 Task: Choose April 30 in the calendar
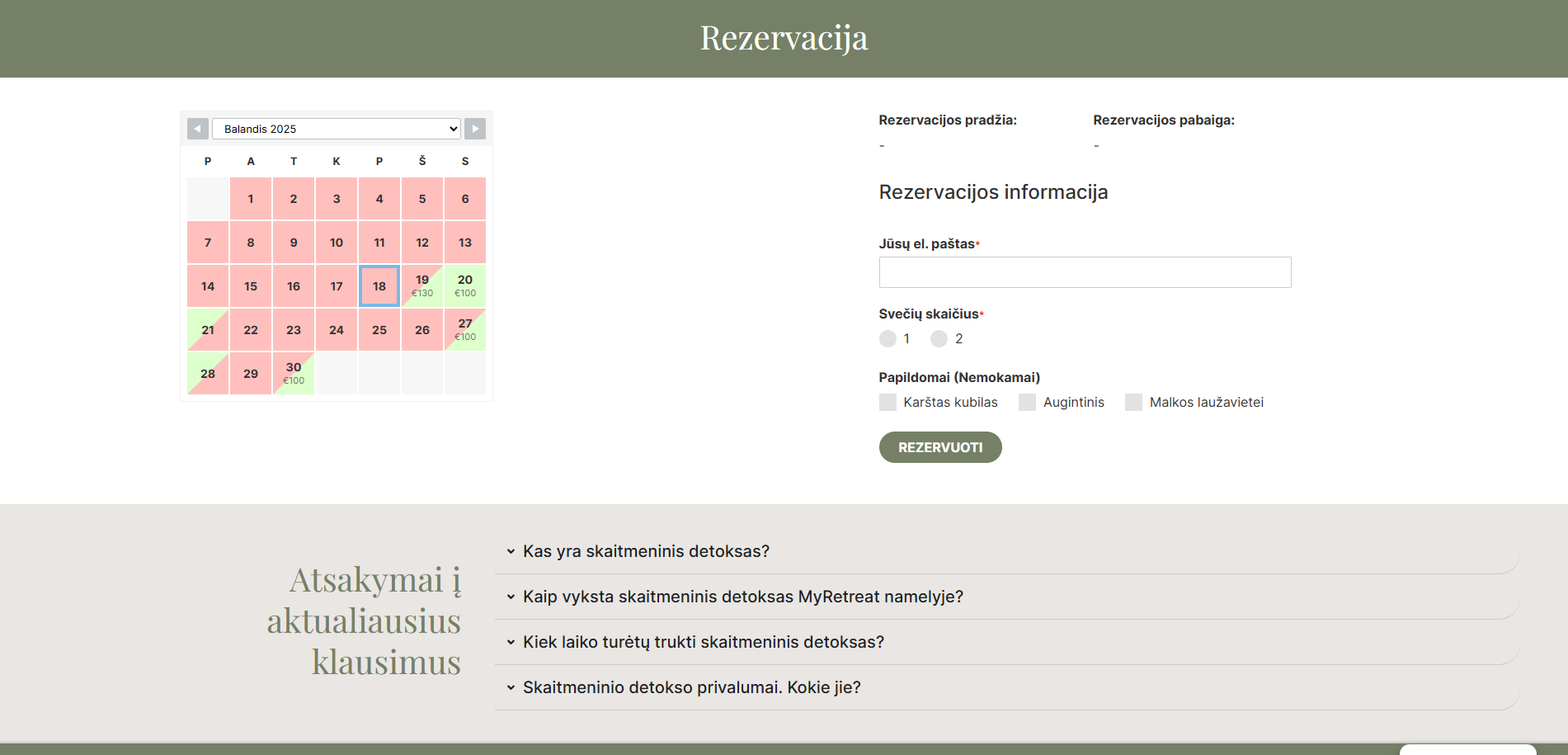(294, 373)
